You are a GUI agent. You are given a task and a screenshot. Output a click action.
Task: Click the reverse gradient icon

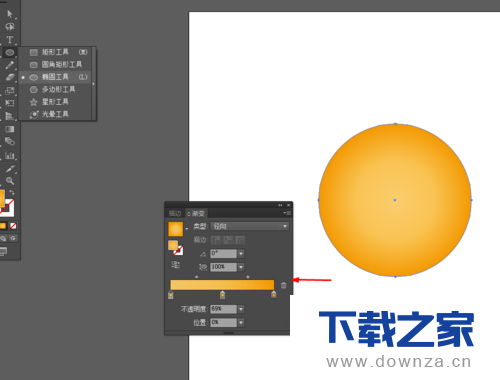coord(176,265)
